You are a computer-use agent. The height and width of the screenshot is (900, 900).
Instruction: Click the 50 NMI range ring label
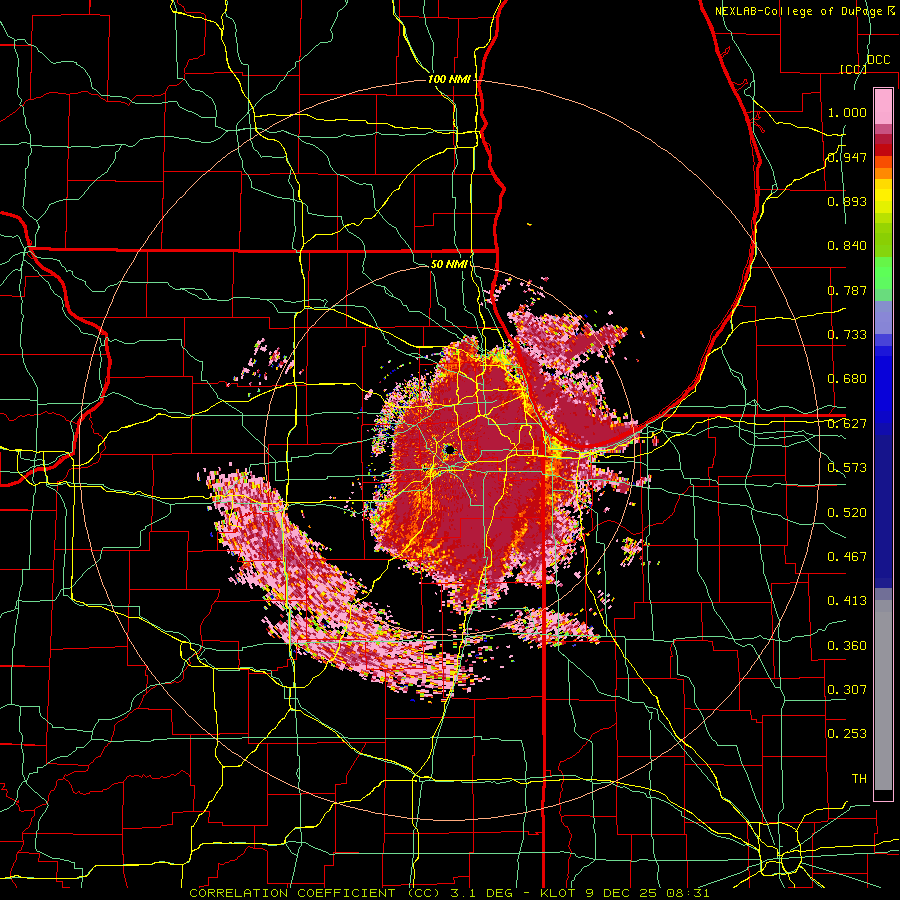point(449,264)
